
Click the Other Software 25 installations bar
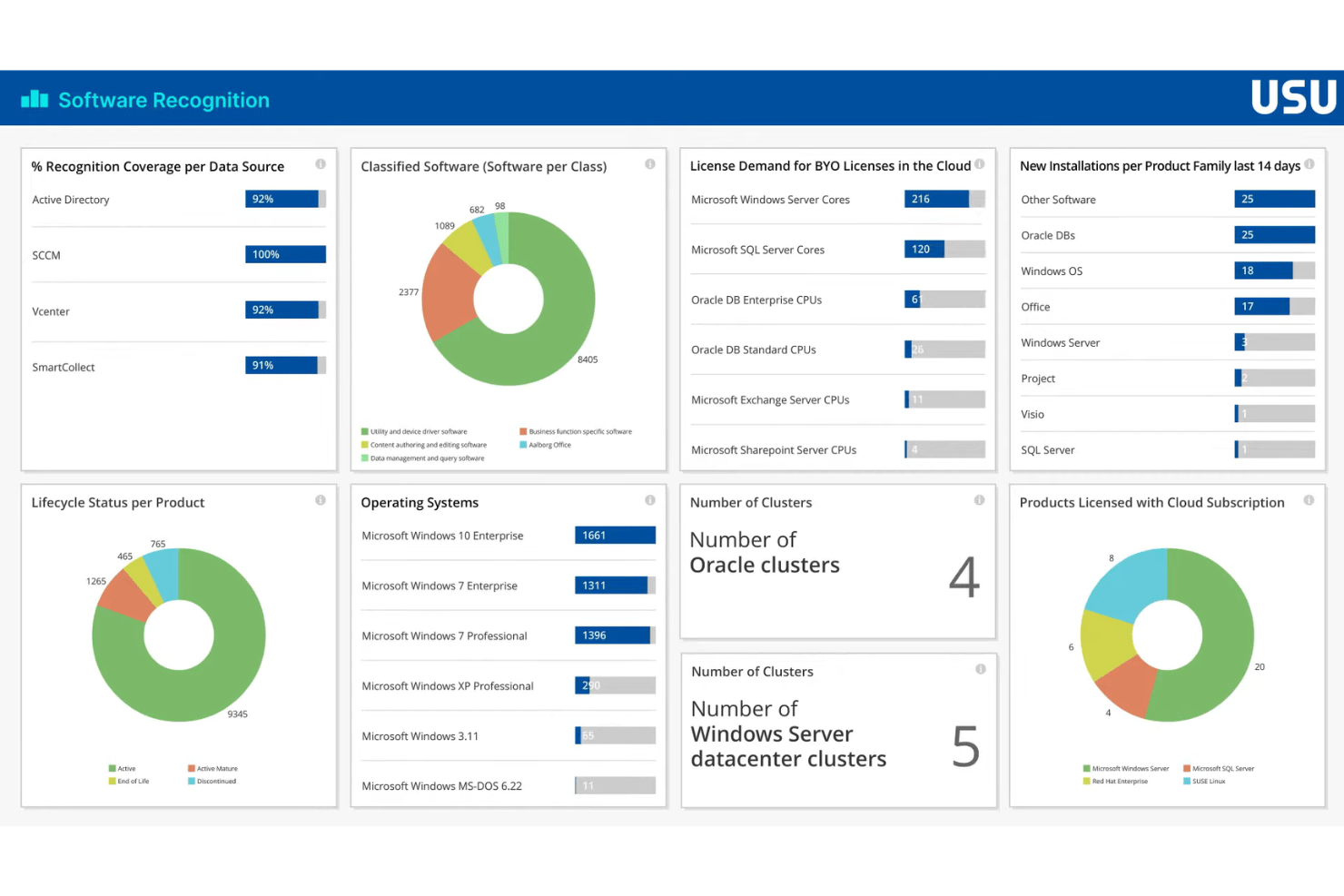coord(1275,199)
